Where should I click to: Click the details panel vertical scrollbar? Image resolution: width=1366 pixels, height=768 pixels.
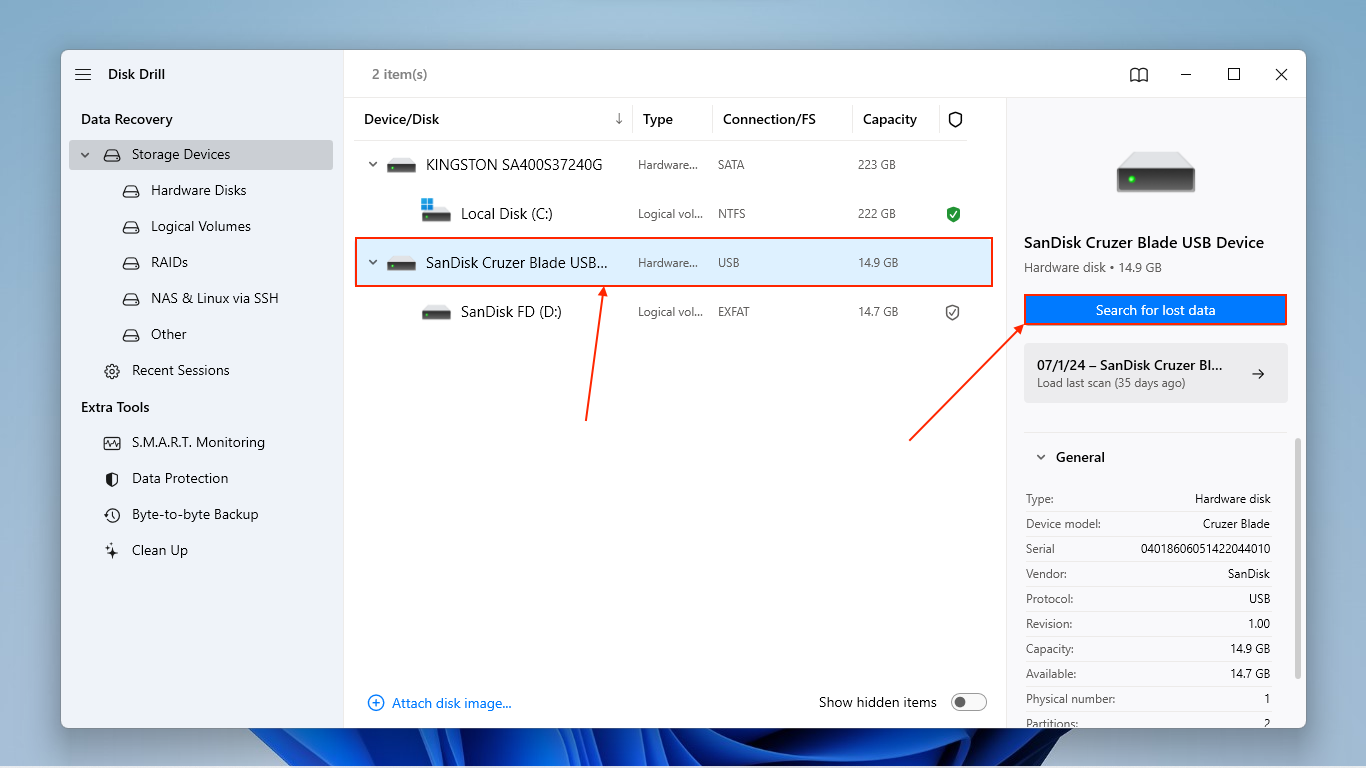1298,558
